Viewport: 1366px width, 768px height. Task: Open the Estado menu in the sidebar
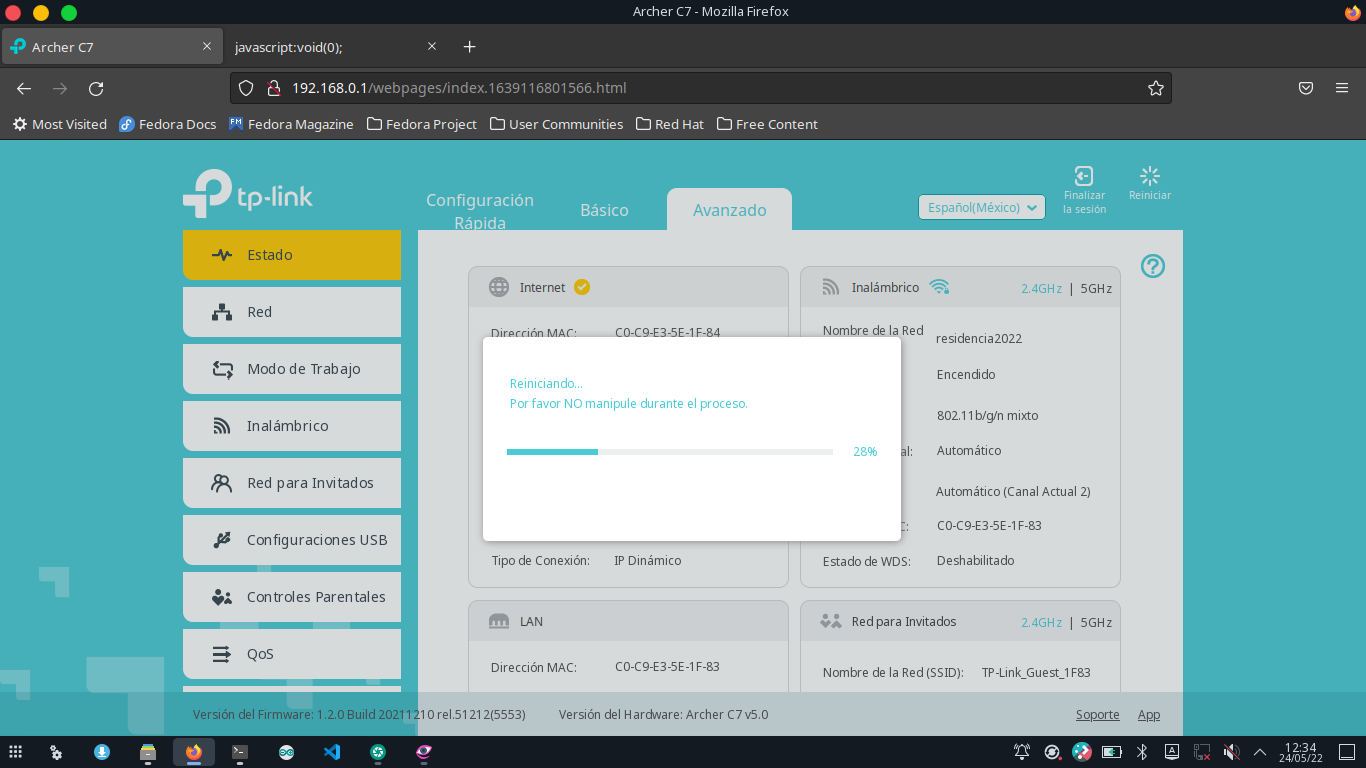coord(292,255)
